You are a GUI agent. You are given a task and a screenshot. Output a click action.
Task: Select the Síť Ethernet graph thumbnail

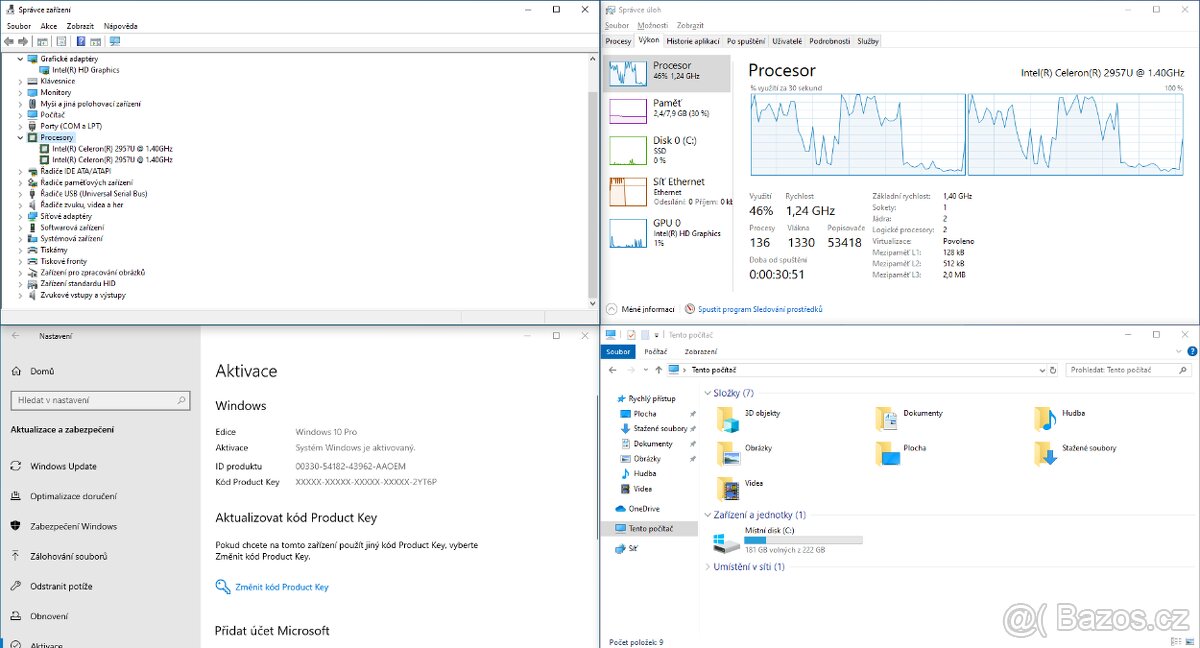[628, 191]
